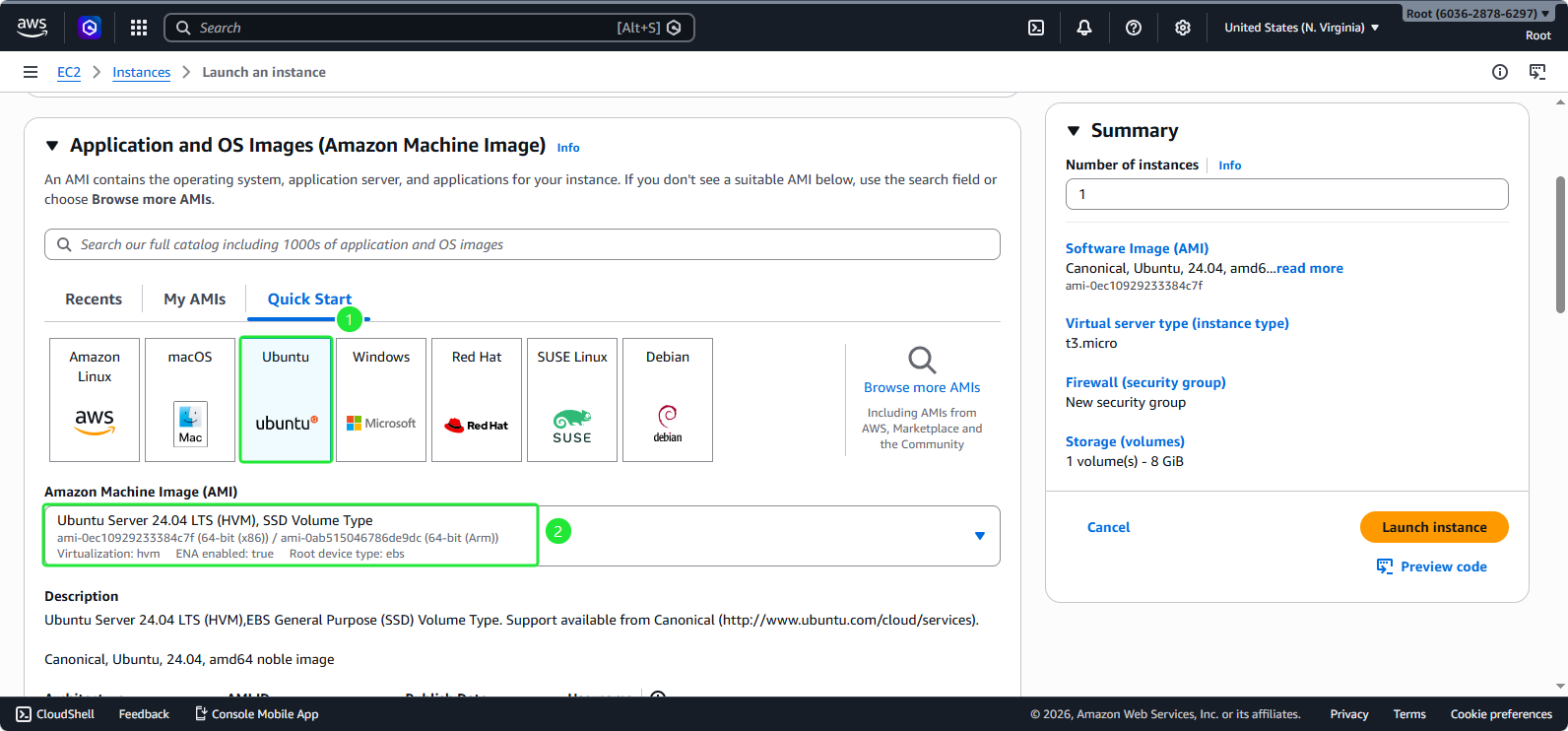The width and height of the screenshot is (1568, 731).
Task: Open Feedback in the footer
Action: 144,714
